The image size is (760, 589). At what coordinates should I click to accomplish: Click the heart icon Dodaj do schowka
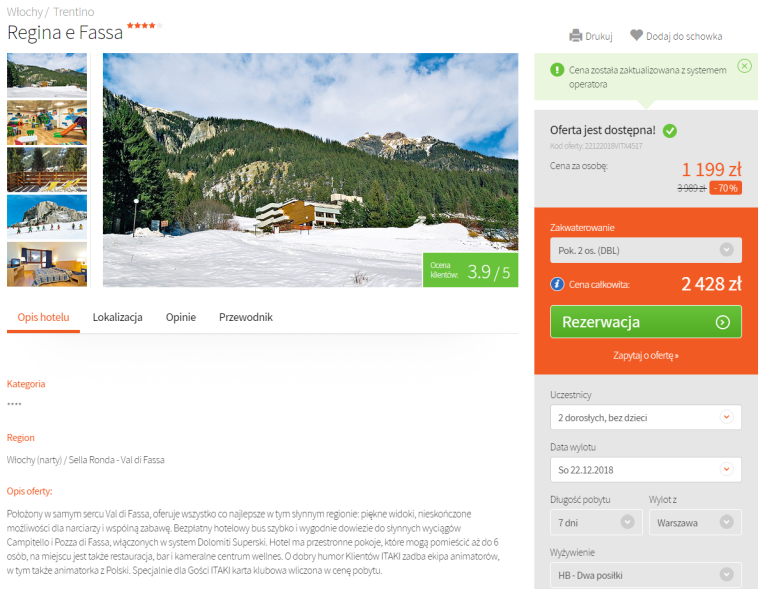point(636,35)
